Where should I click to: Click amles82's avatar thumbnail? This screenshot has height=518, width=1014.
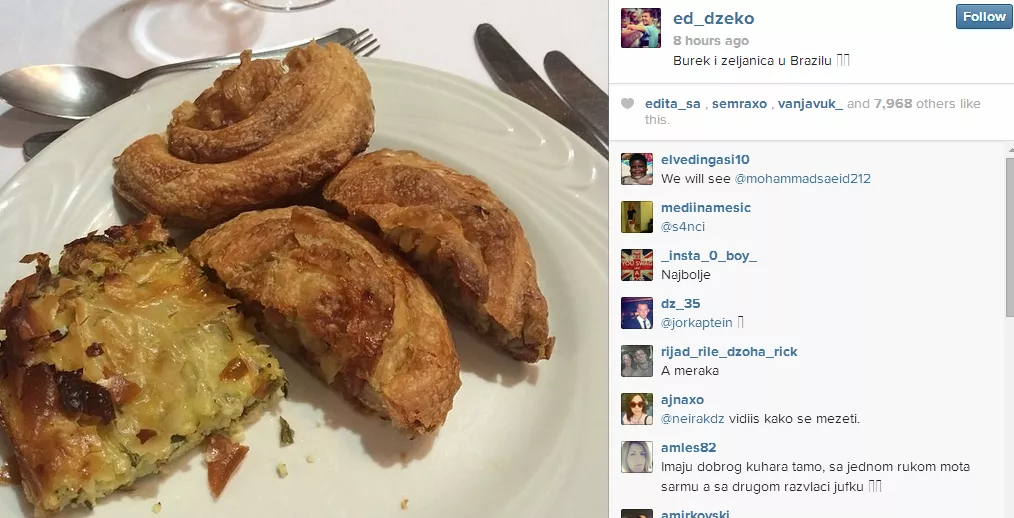(x=637, y=457)
